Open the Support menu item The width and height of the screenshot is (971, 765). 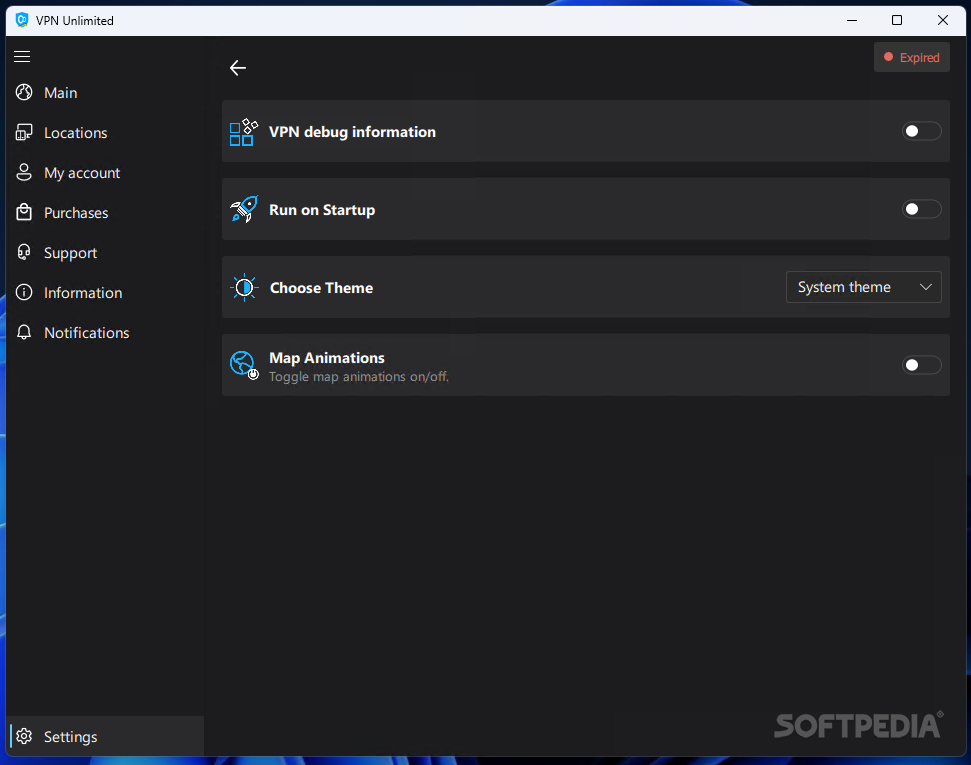pyautogui.click(x=105, y=252)
